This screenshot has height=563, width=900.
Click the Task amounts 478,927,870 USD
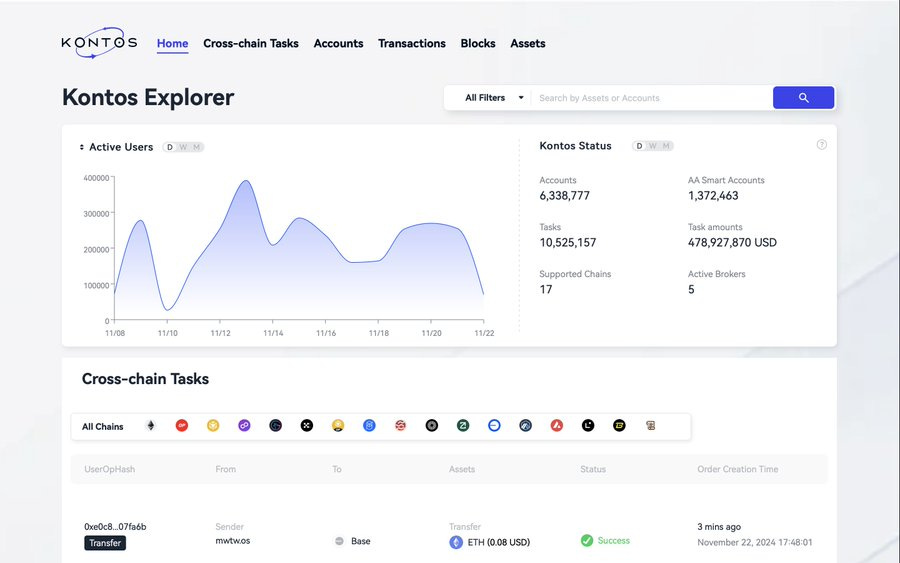coord(732,243)
